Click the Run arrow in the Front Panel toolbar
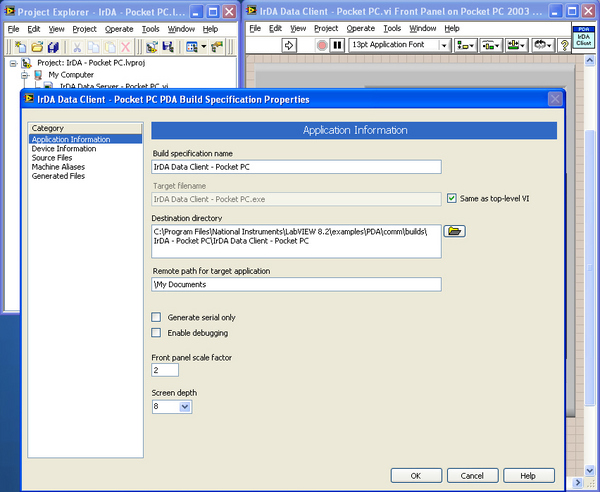The height and width of the screenshot is (492, 600). coord(289,45)
